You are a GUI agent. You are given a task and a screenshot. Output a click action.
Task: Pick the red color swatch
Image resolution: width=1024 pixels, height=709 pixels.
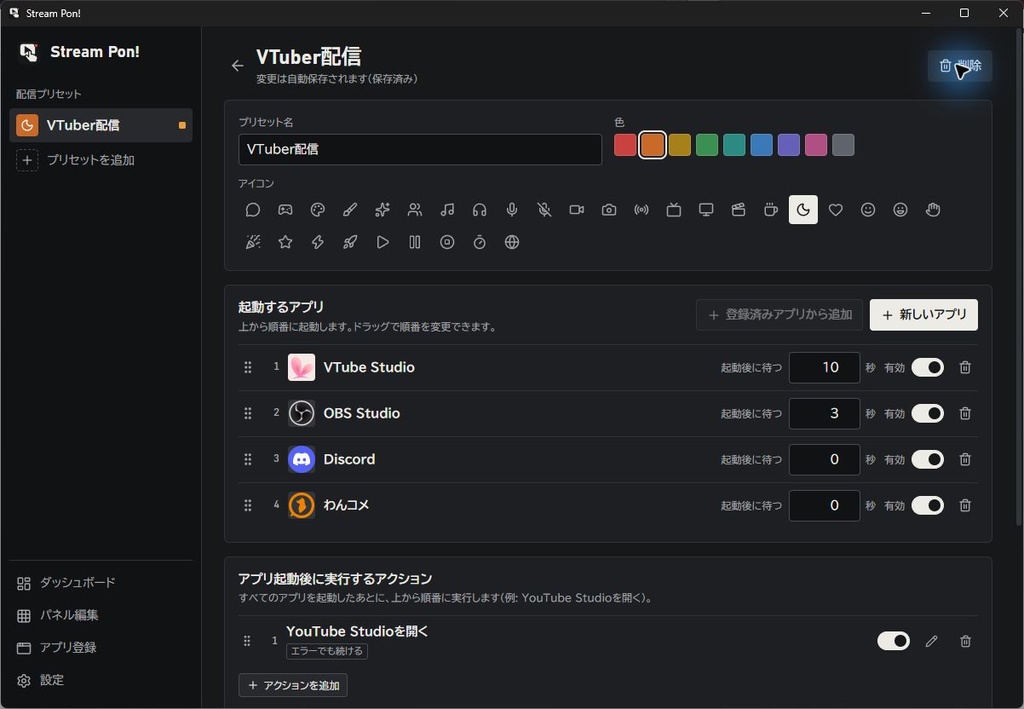point(625,145)
